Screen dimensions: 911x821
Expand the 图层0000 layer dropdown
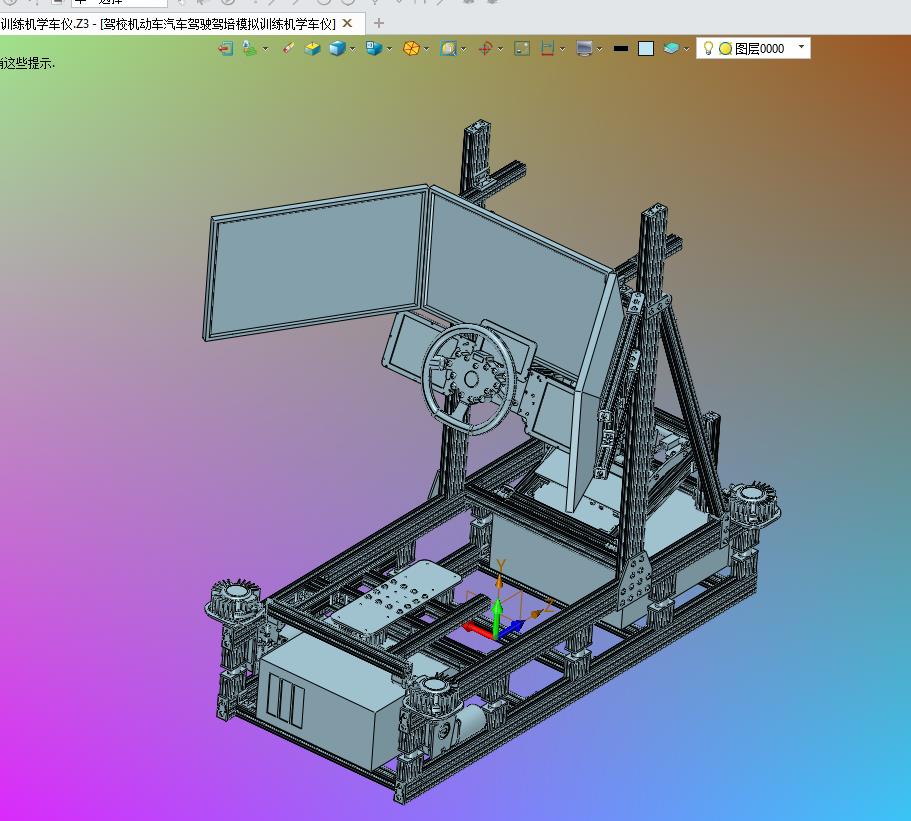click(x=801, y=47)
